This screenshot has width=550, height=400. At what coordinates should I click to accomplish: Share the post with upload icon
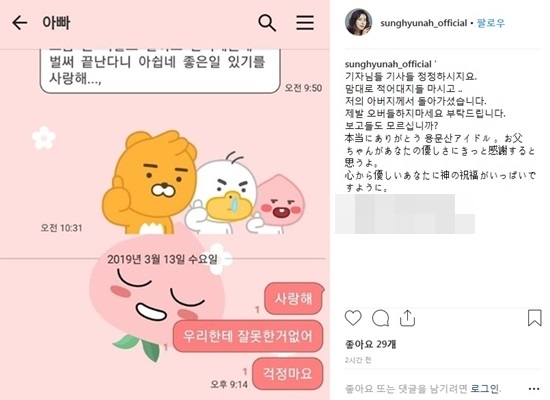click(x=407, y=318)
